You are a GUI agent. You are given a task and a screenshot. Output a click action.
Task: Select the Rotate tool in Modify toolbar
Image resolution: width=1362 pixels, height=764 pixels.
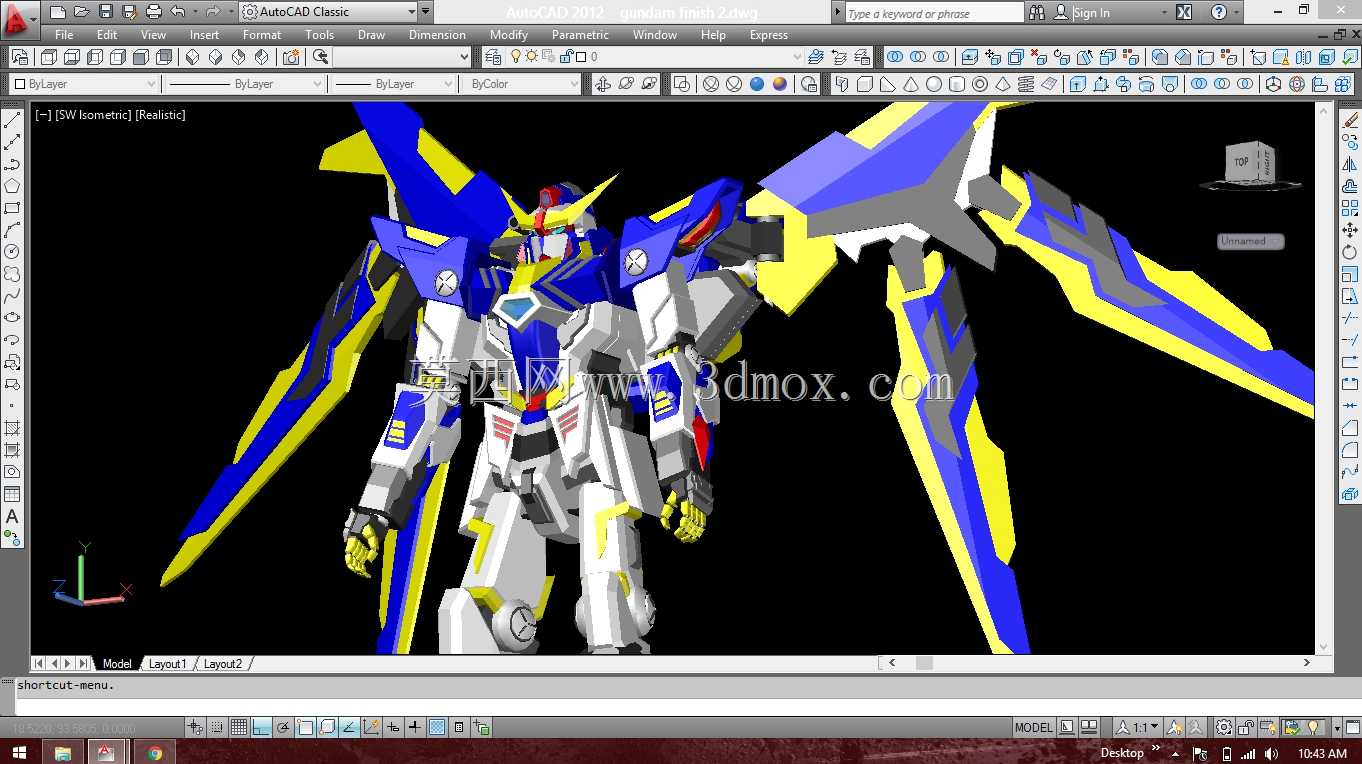click(x=1350, y=252)
